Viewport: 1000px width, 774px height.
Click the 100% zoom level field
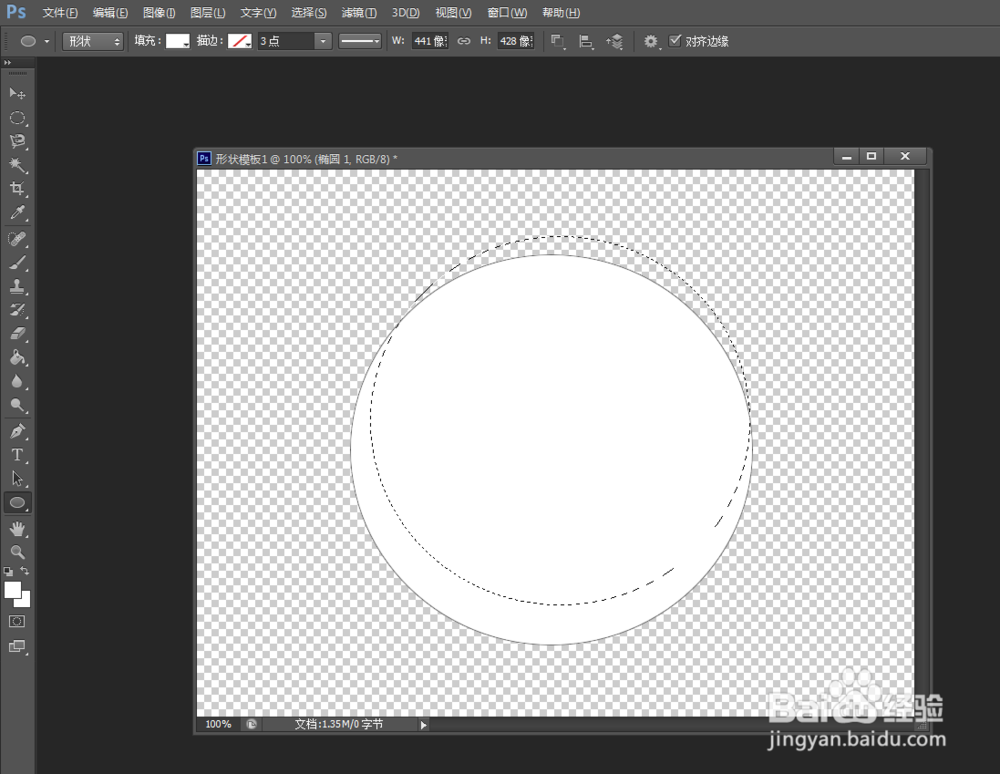tap(218, 724)
